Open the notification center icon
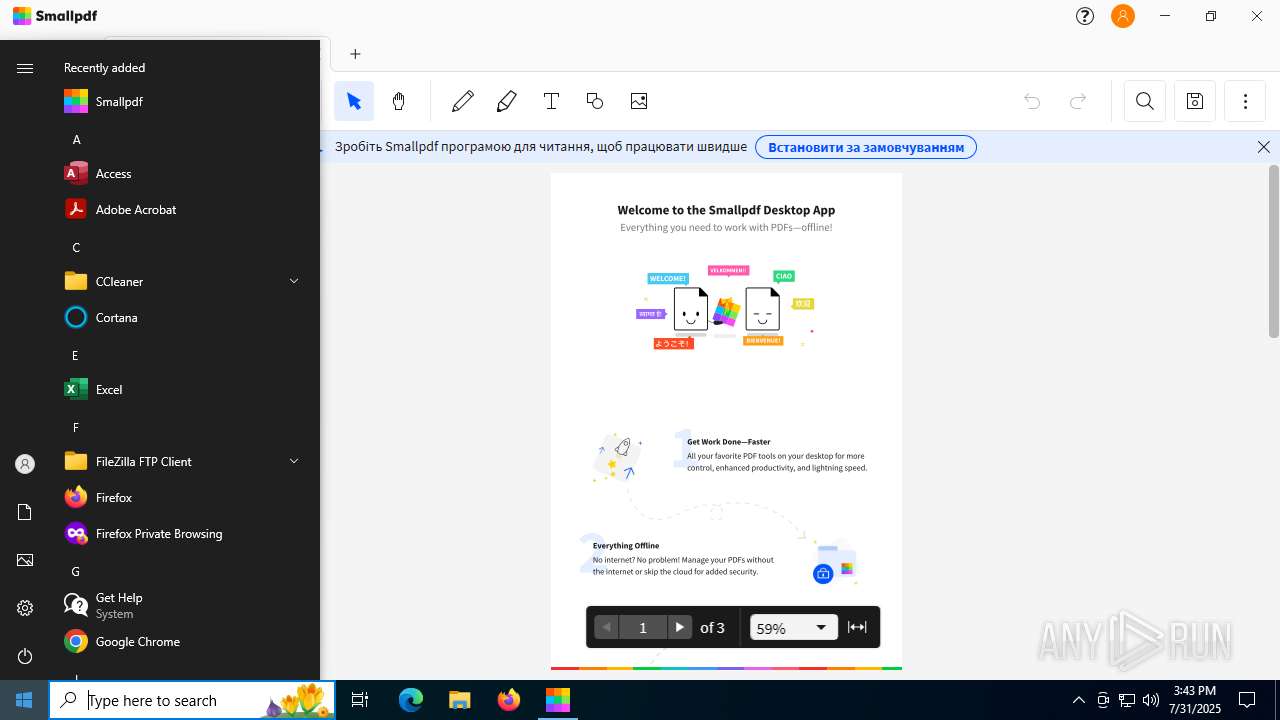 tap(1247, 700)
